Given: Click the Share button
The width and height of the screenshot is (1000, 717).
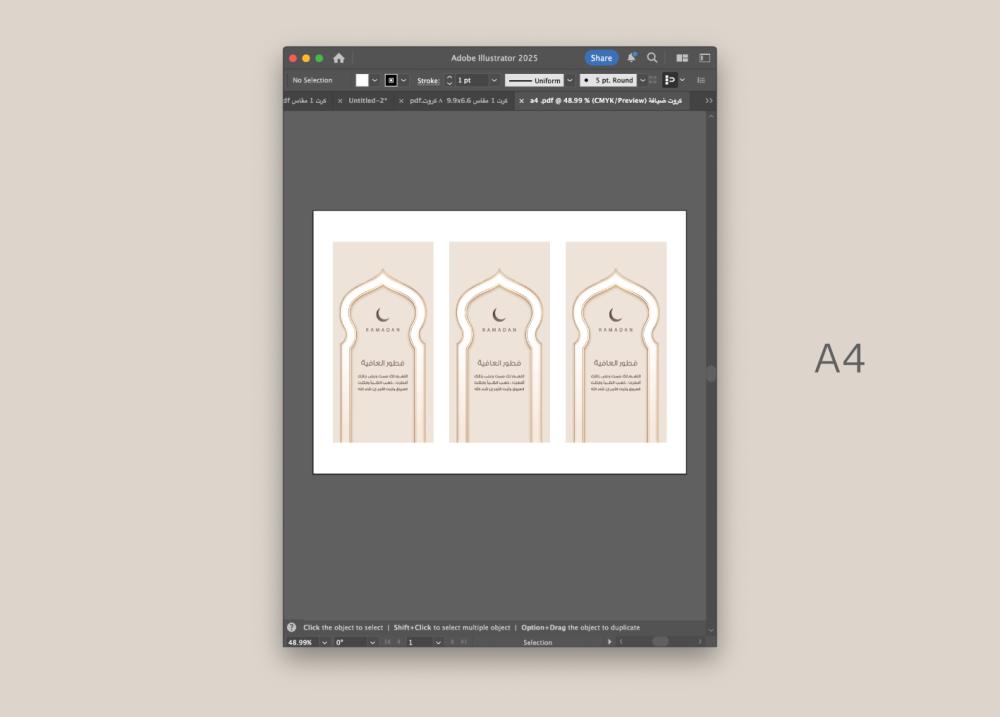Looking at the screenshot, I should pyautogui.click(x=601, y=58).
